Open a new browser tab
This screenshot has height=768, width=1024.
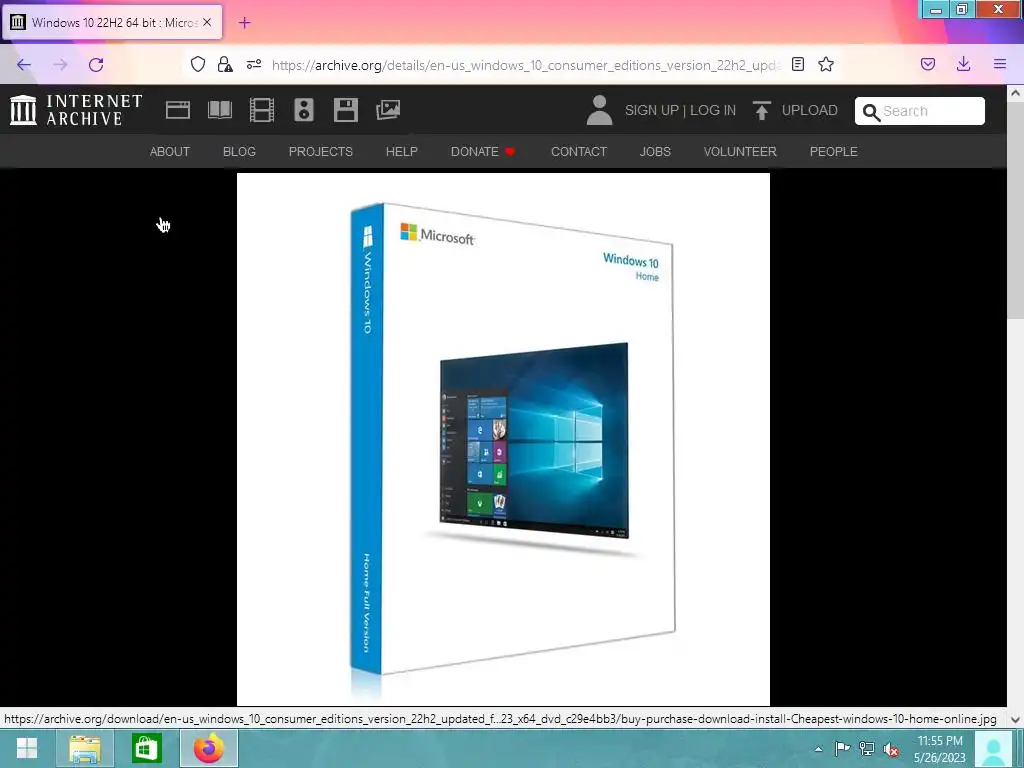(244, 23)
